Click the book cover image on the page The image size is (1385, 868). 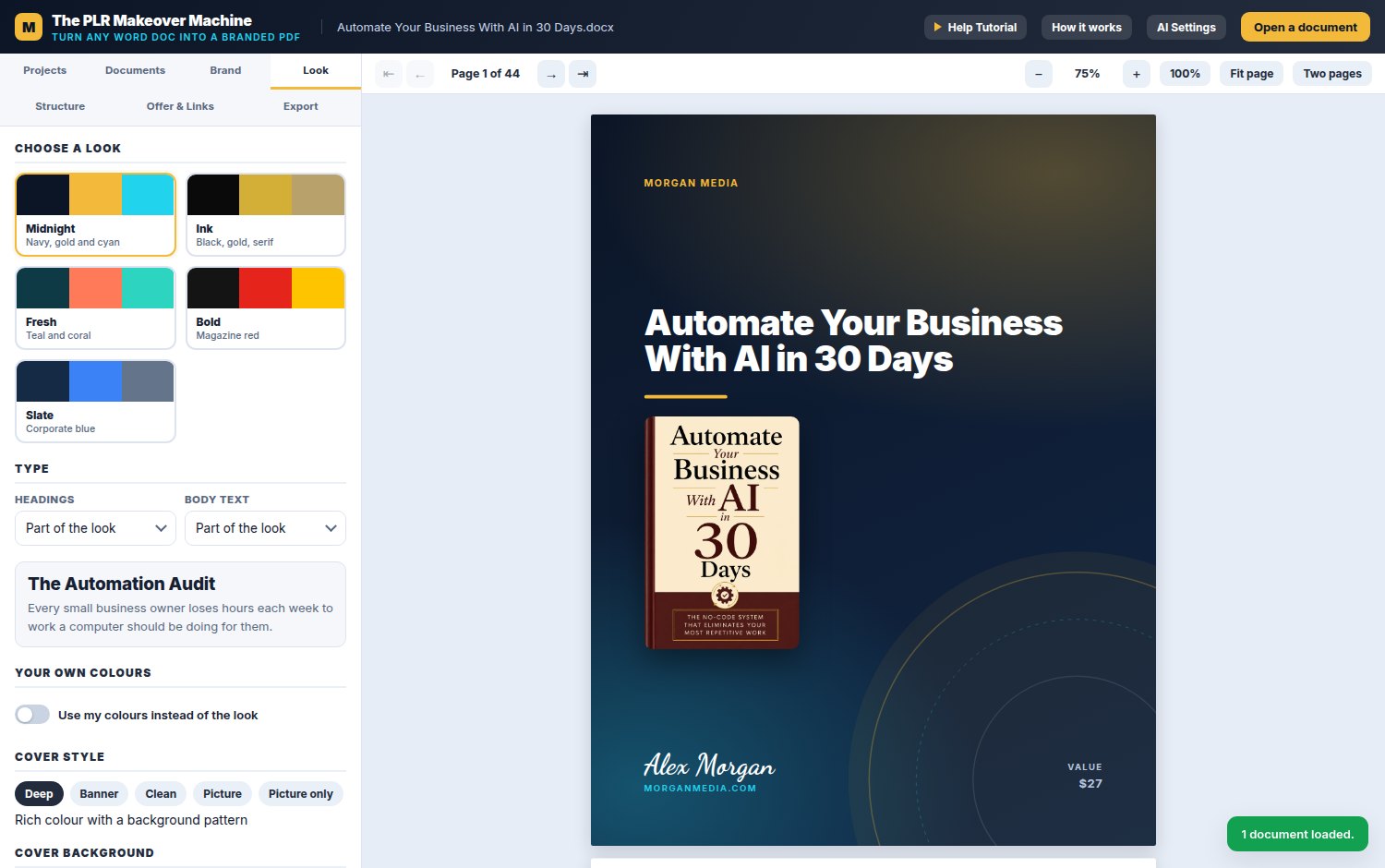(x=722, y=533)
